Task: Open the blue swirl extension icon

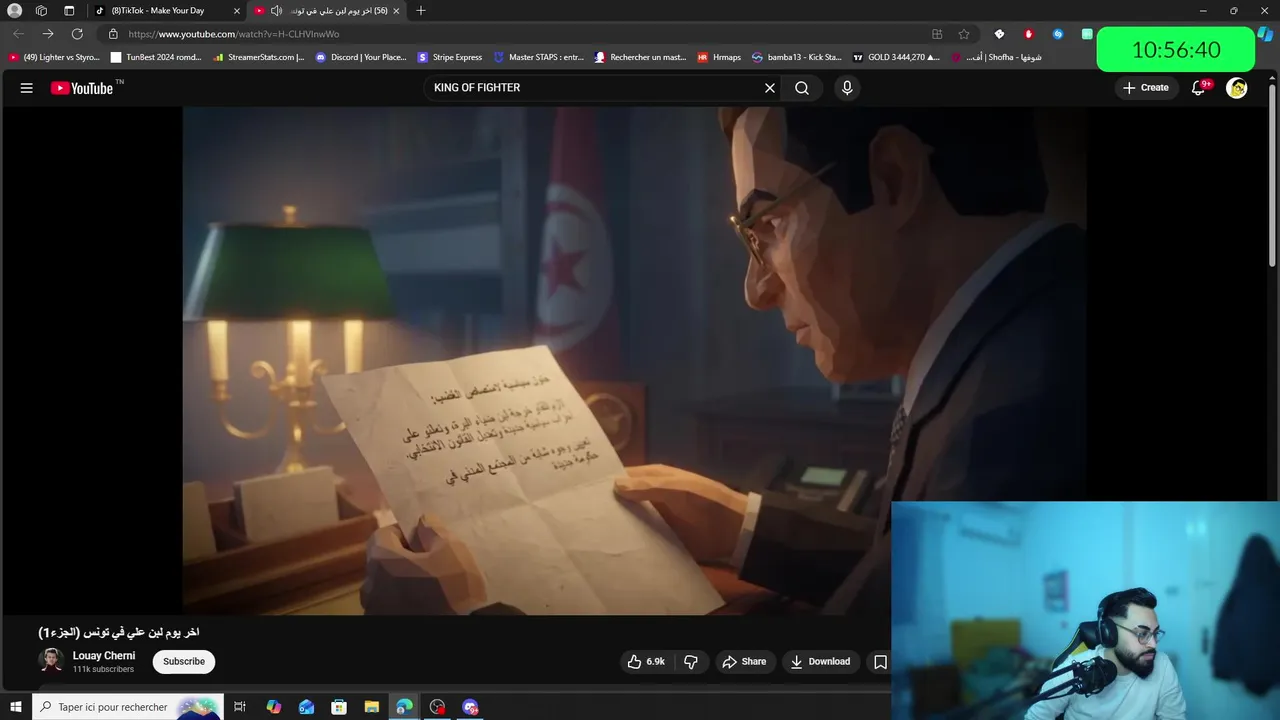Action: (1058, 34)
